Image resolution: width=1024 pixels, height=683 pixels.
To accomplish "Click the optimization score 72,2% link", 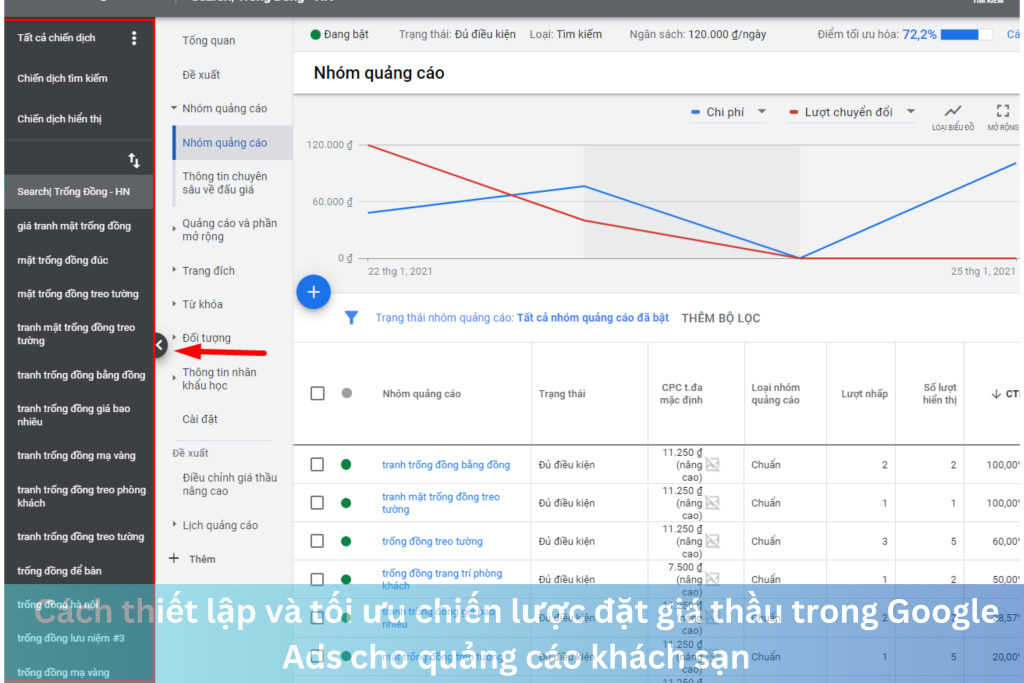I will [919, 35].
